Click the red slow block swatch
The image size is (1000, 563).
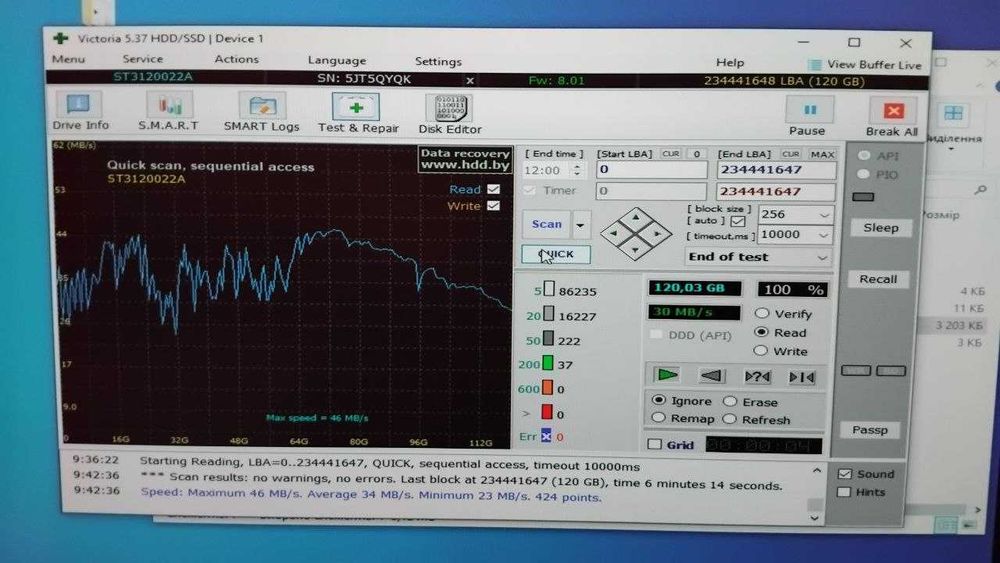pyautogui.click(x=547, y=413)
